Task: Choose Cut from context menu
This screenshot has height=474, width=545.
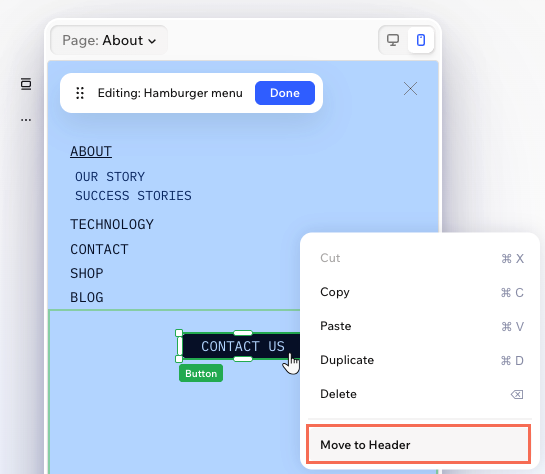Action: click(x=421, y=258)
